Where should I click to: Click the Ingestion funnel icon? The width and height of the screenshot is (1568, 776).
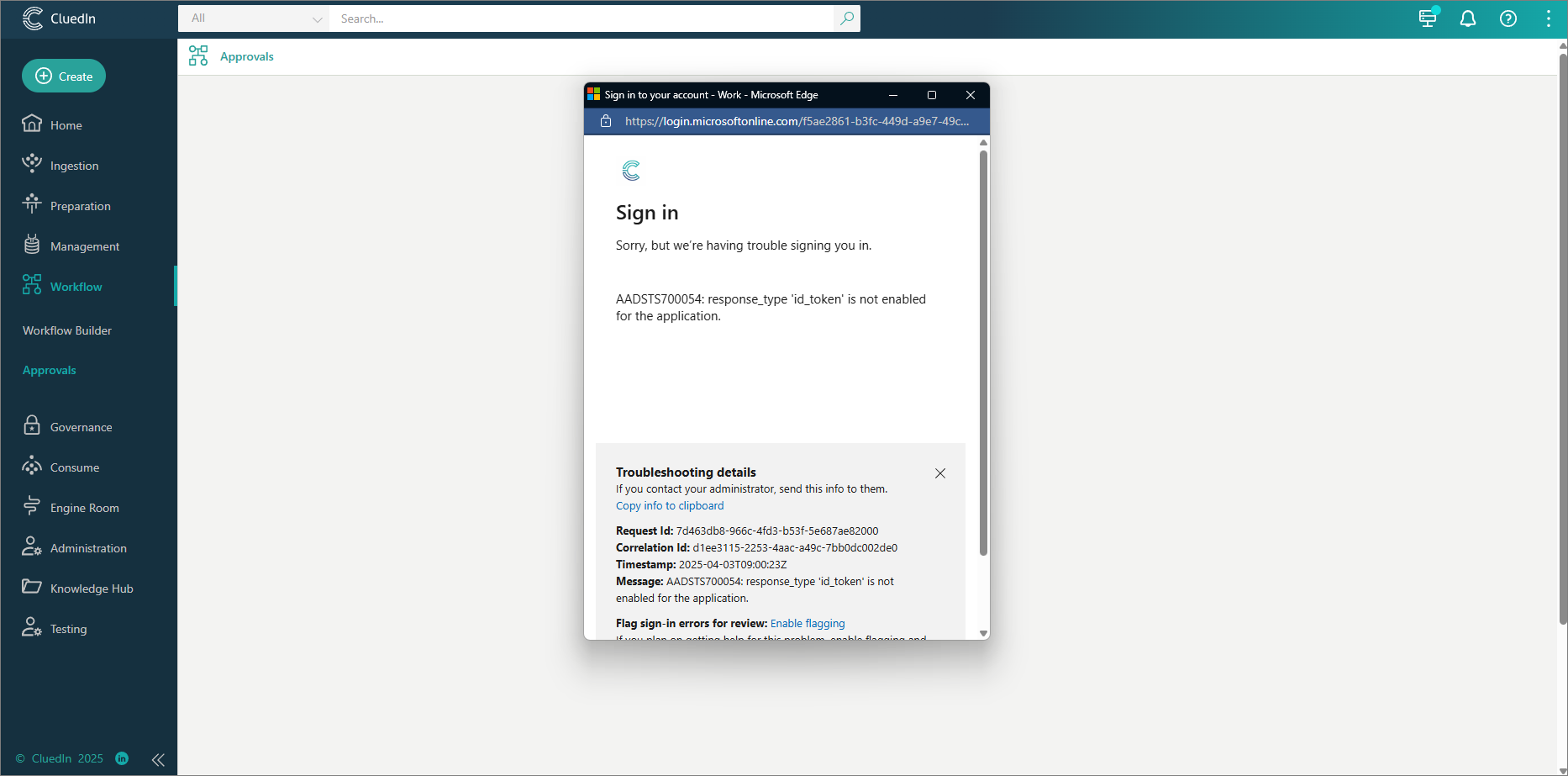coord(32,163)
